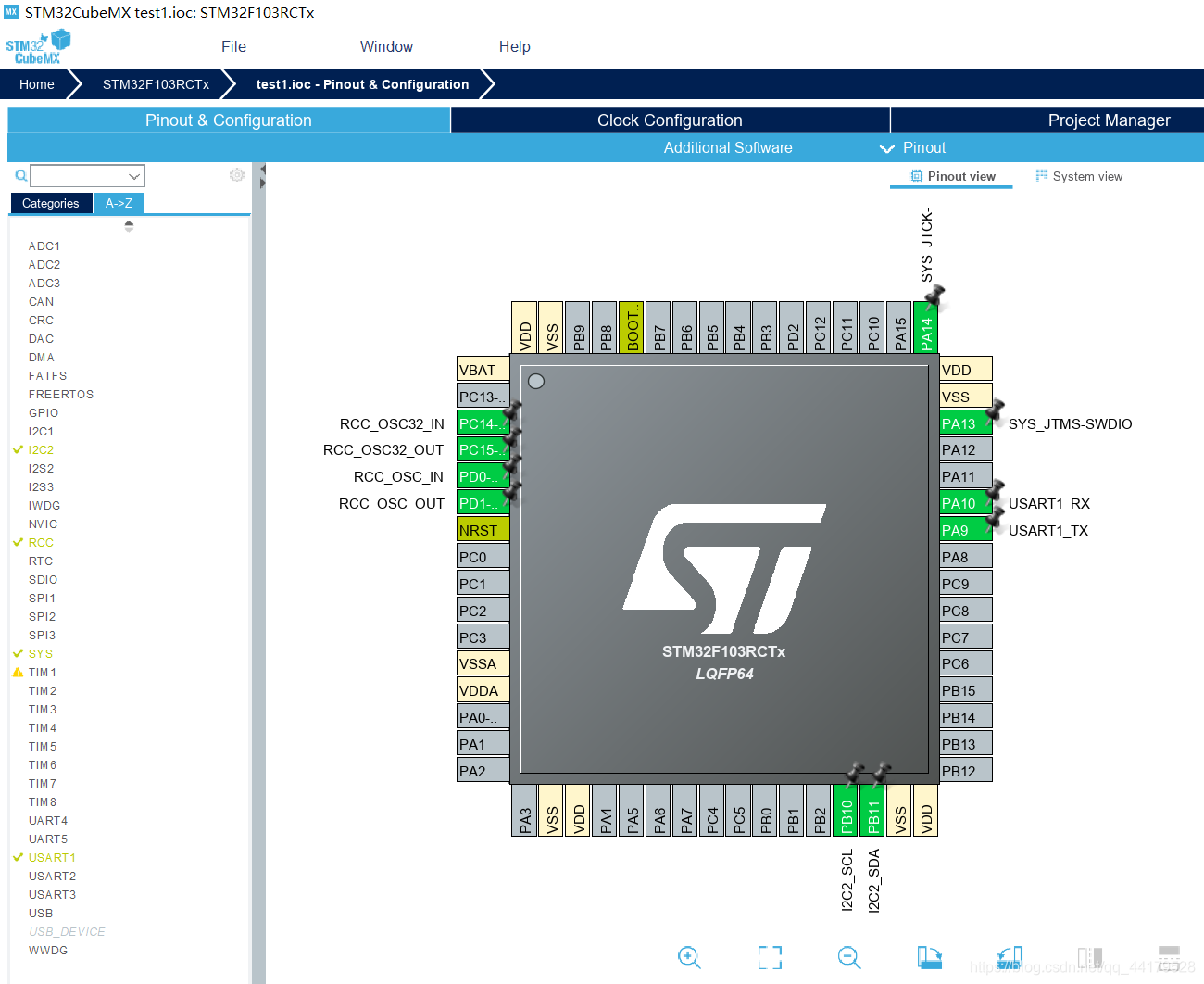The height and width of the screenshot is (984, 1204).
Task: Click the rotate chip clockwise icon
Action: [x=930, y=957]
